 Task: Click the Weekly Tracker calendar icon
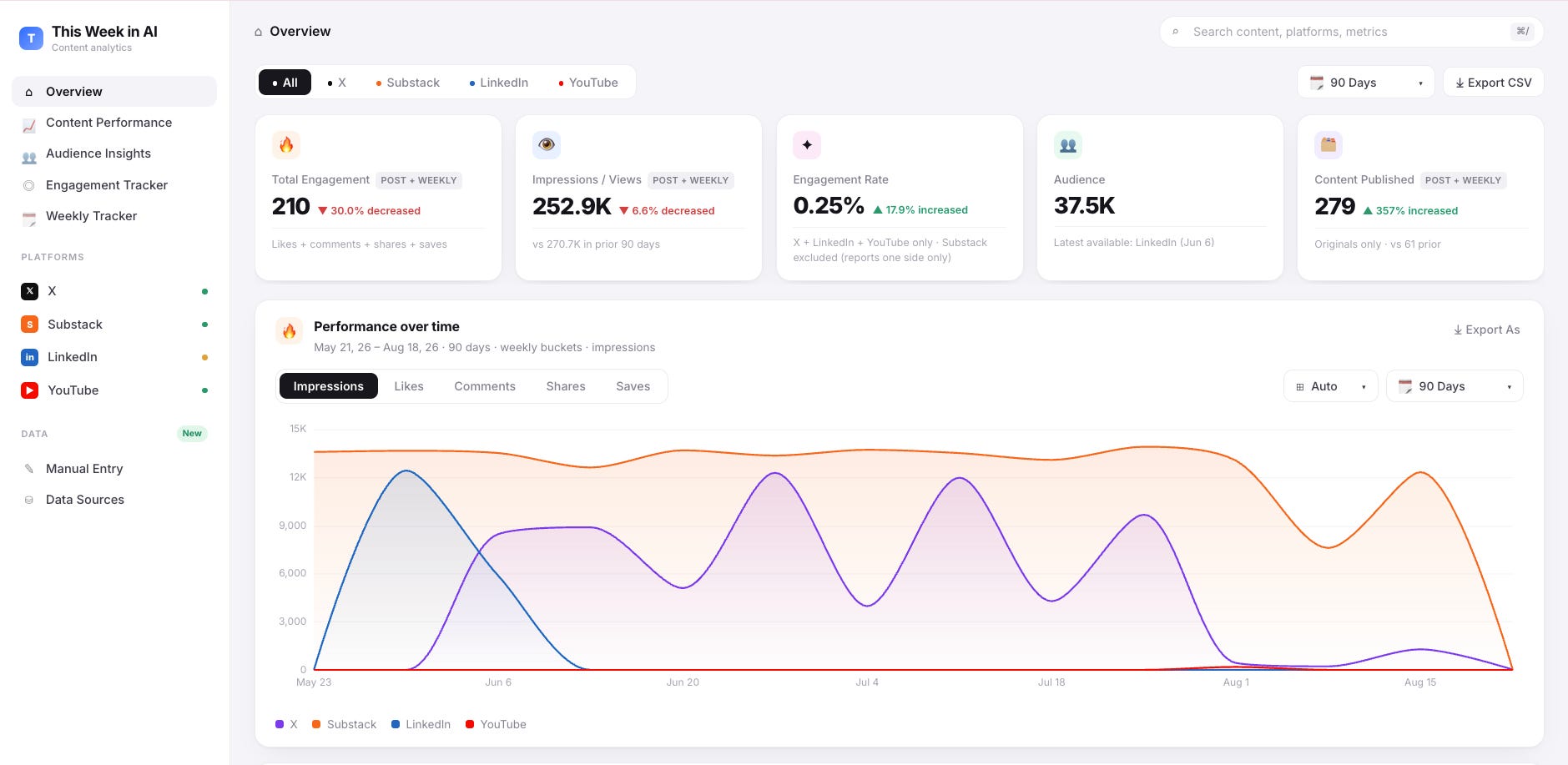point(29,219)
